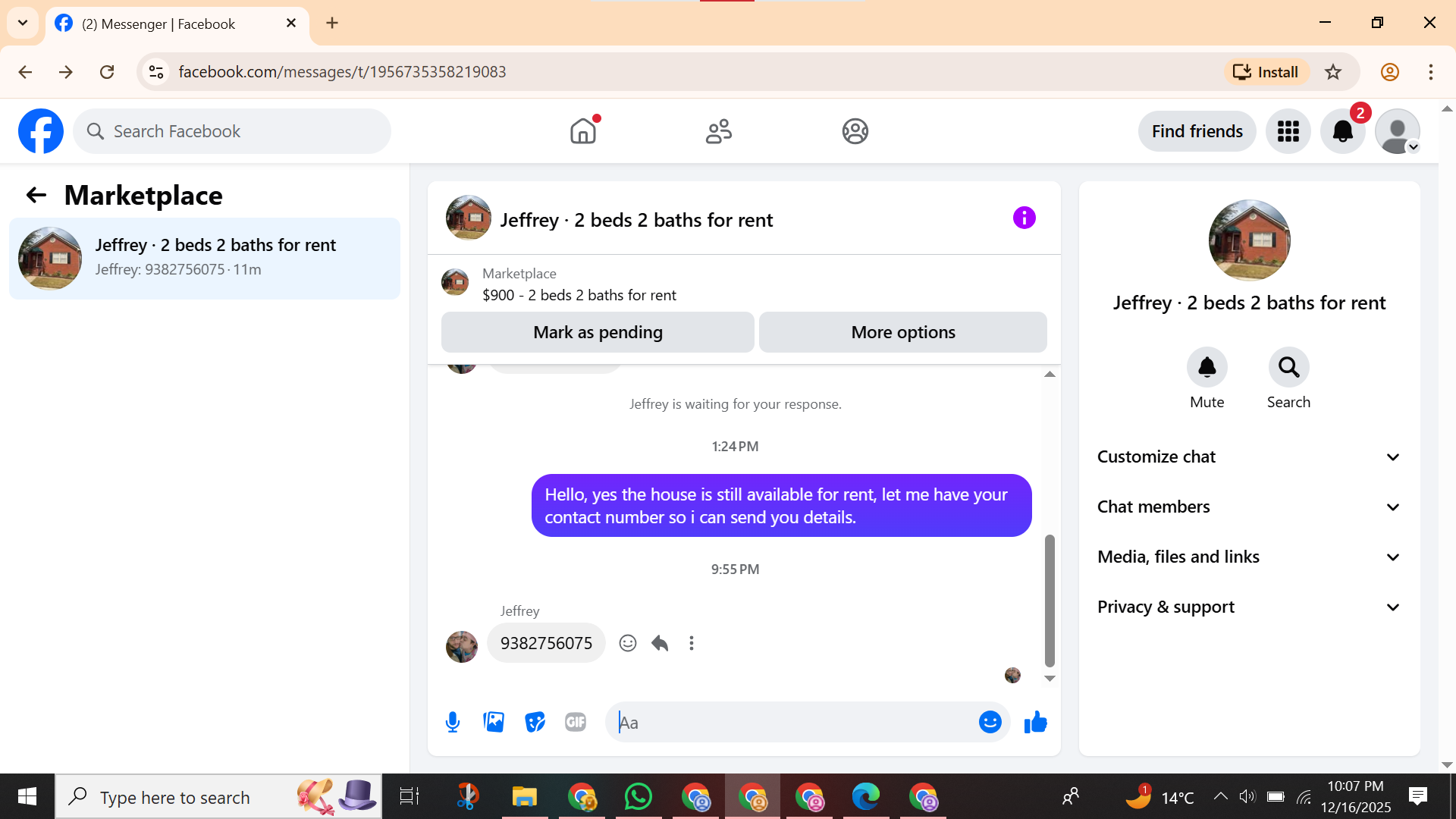Open Jeffrey conversation in Marketplace list

click(205, 258)
